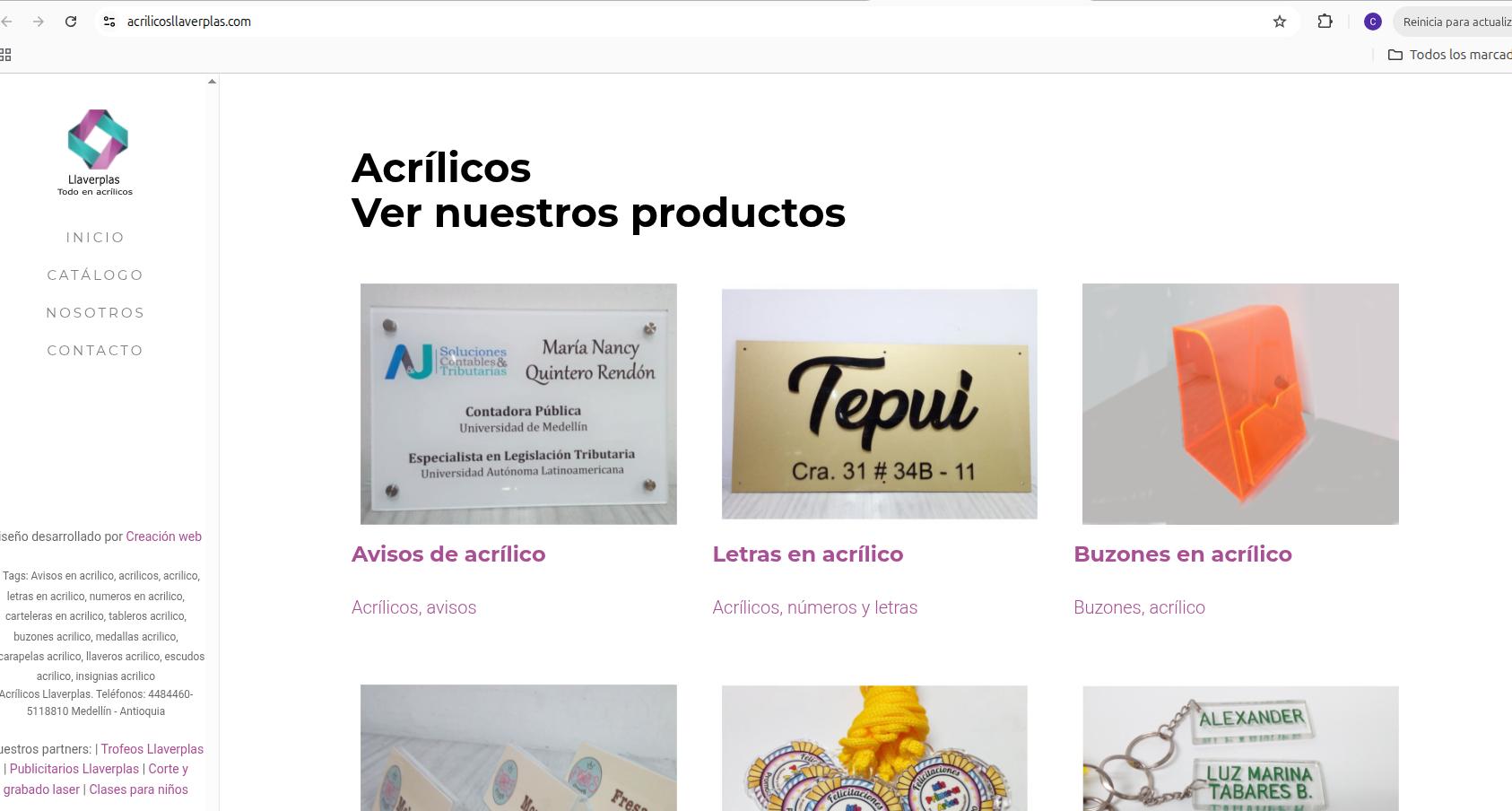
Task: Reload the page with the refresh icon
Action: [x=71, y=22]
